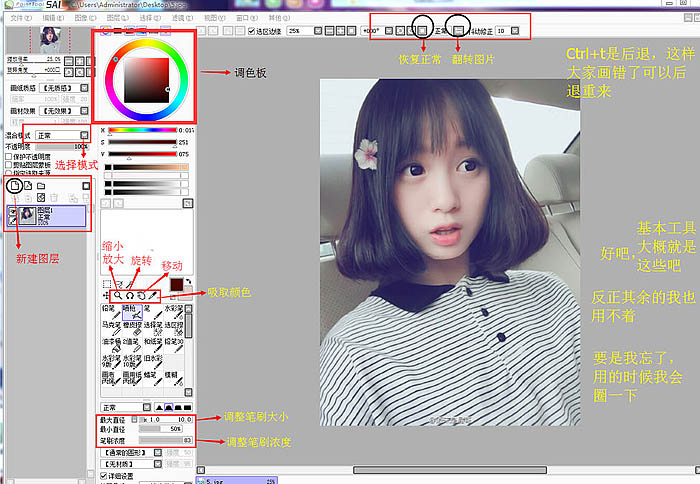Select the sharpest brush edge shape
700x484 pixels.
coord(159,407)
